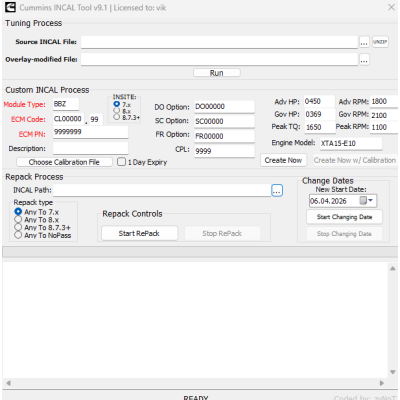Choose Any To NoPass repack type

coord(18,235)
